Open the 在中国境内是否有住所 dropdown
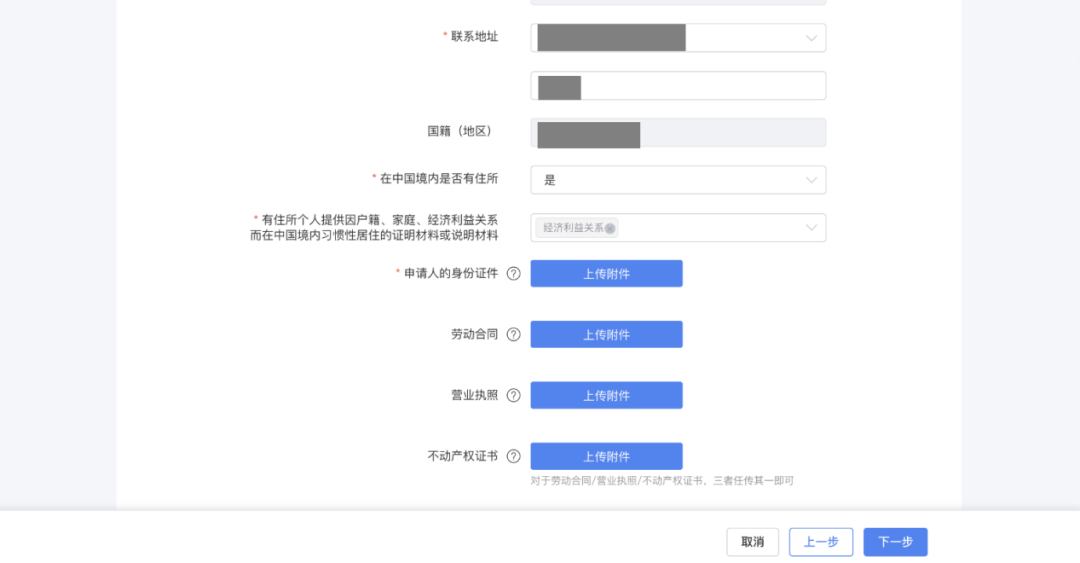 point(811,181)
